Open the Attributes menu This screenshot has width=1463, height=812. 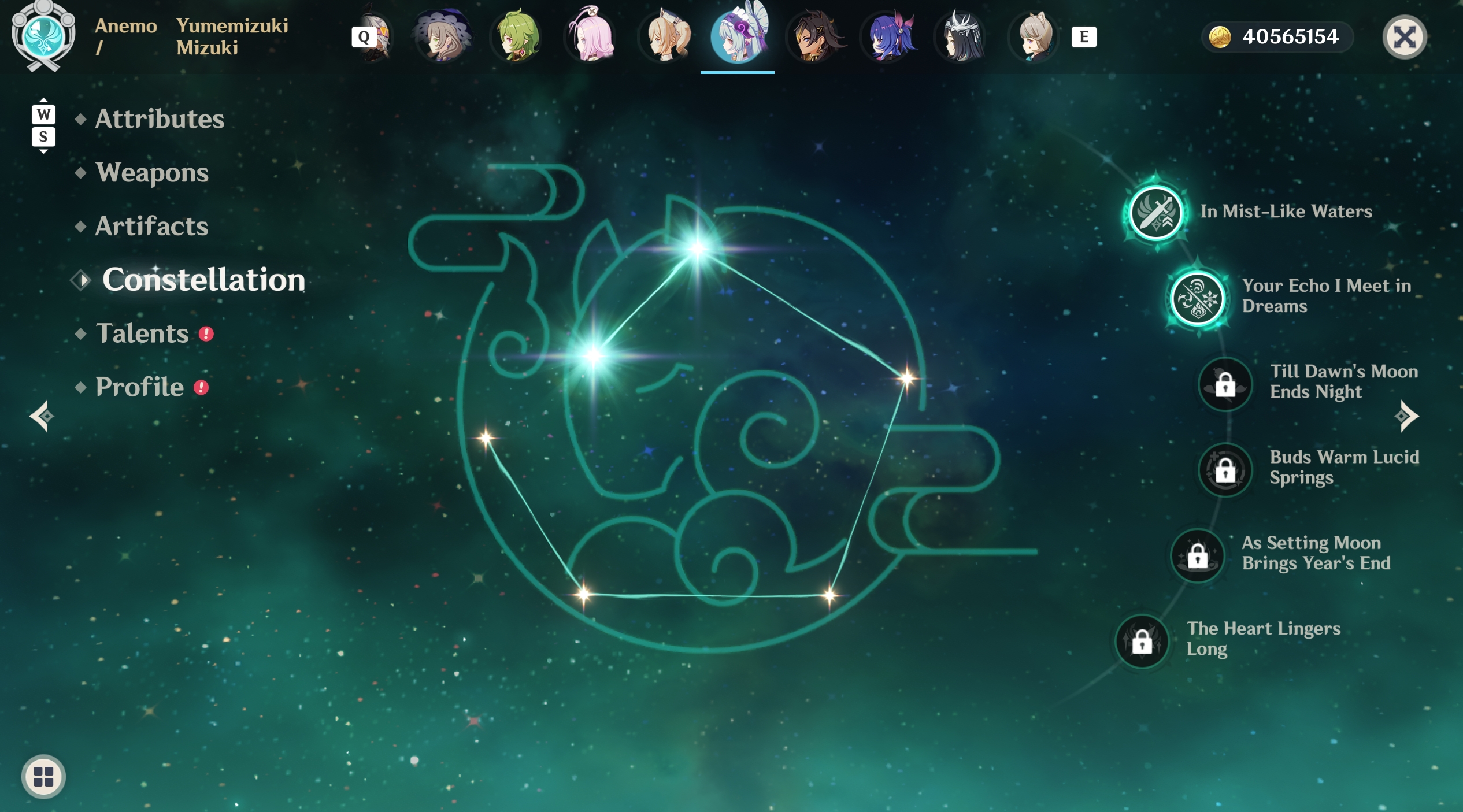coord(160,119)
